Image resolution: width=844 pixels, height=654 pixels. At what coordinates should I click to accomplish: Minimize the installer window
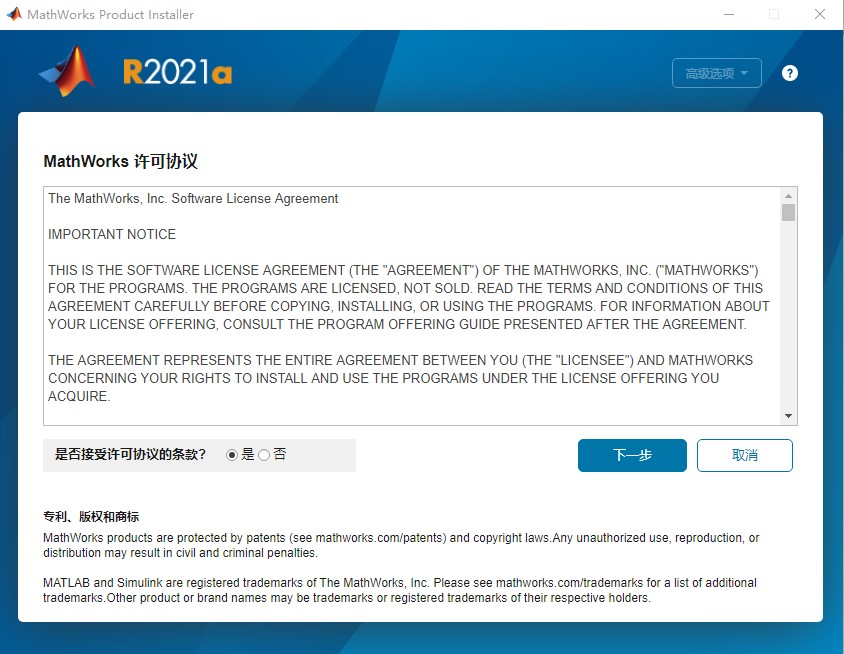click(x=728, y=14)
